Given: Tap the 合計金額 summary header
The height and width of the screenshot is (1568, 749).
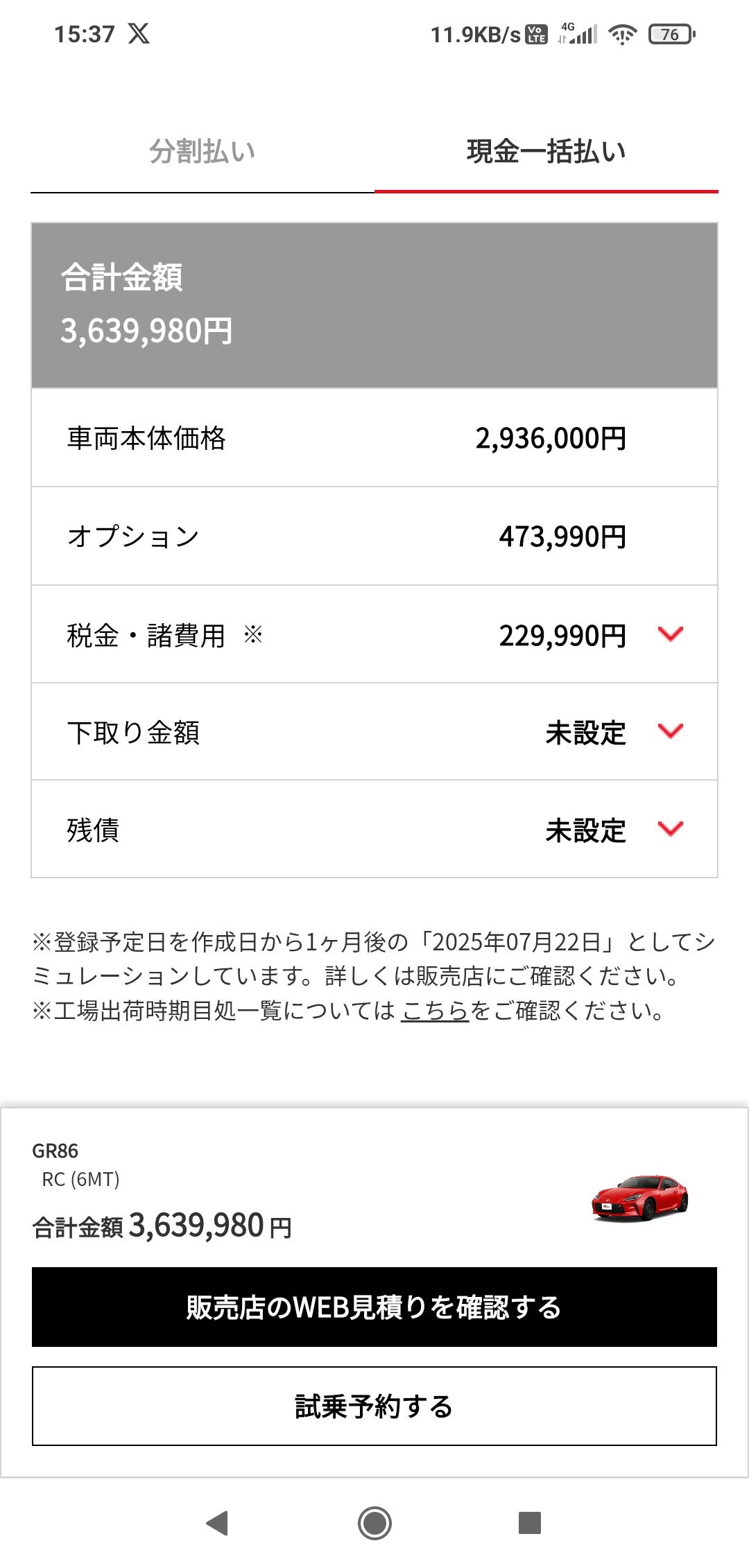Looking at the screenshot, I should pos(374,305).
